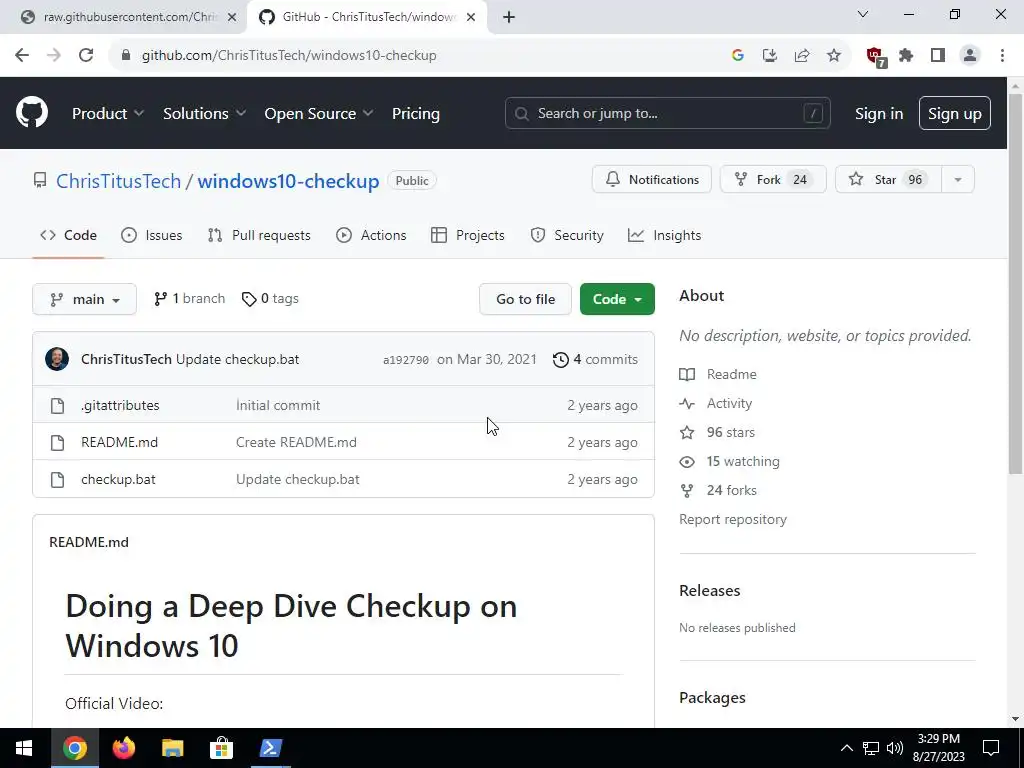Open the Projects tab
This screenshot has height=768, width=1024.
pos(468,235)
